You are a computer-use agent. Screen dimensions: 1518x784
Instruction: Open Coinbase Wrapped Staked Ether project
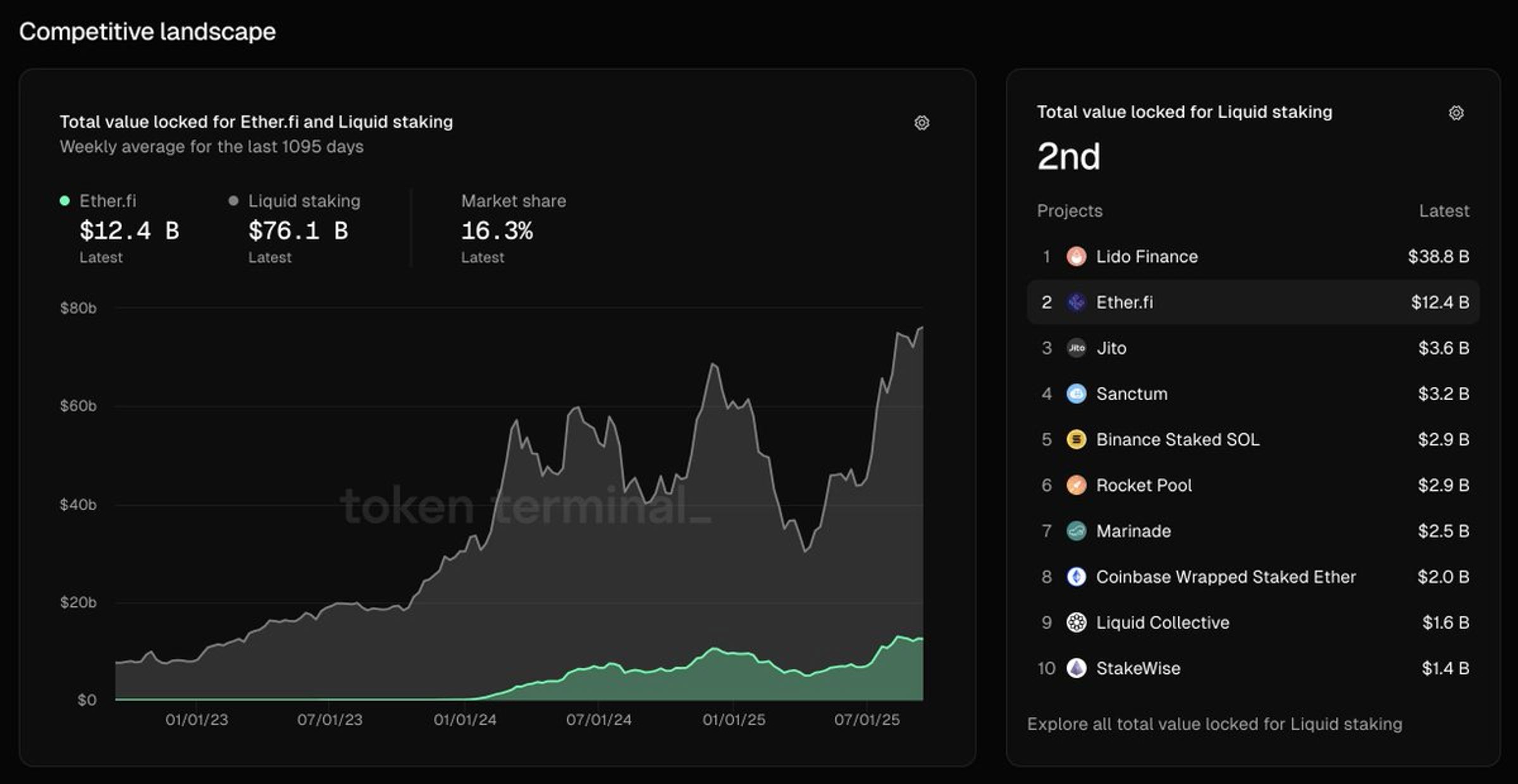coord(1226,577)
